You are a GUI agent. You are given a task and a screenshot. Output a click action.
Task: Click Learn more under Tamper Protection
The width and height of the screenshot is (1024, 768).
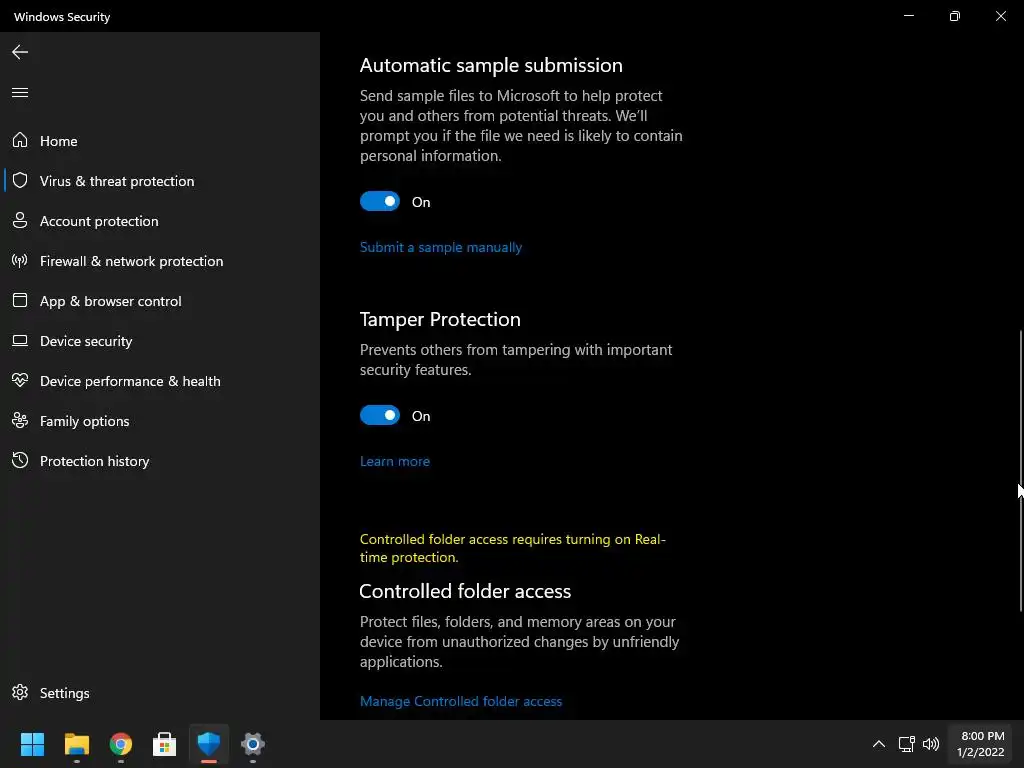pos(394,461)
